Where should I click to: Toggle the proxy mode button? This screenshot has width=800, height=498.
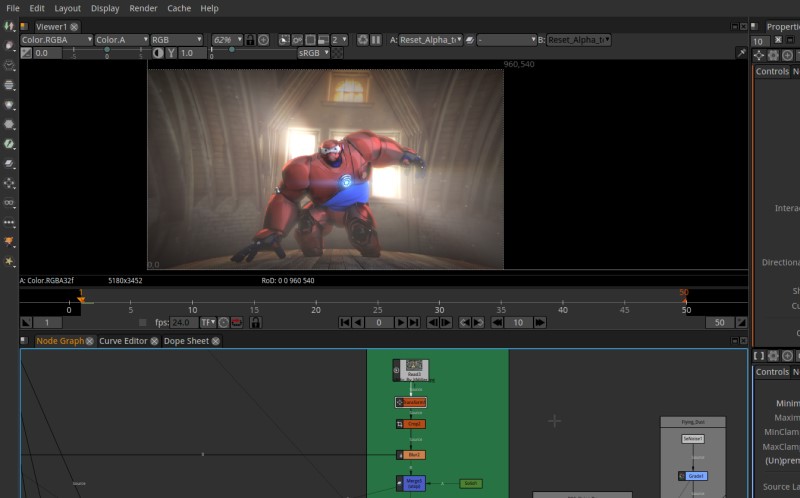coord(323,40)
